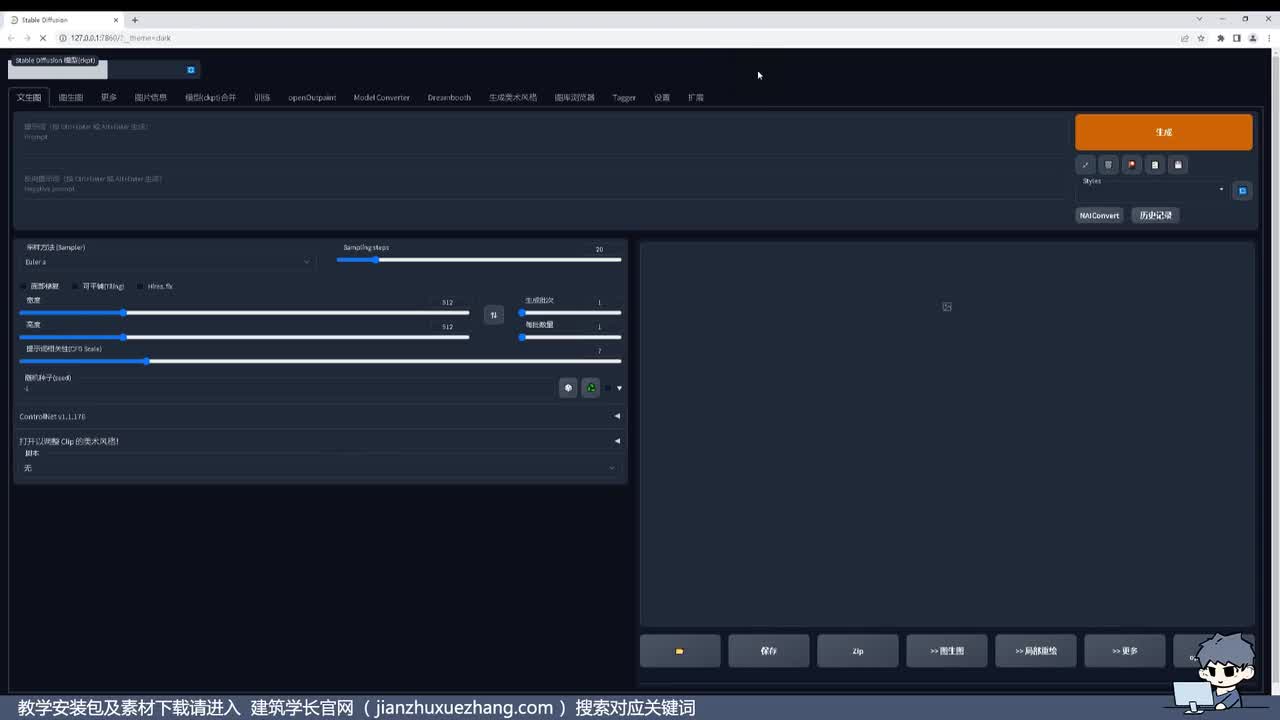Open the Model Converter tab
1280x720 pixels.
[381, 98]
